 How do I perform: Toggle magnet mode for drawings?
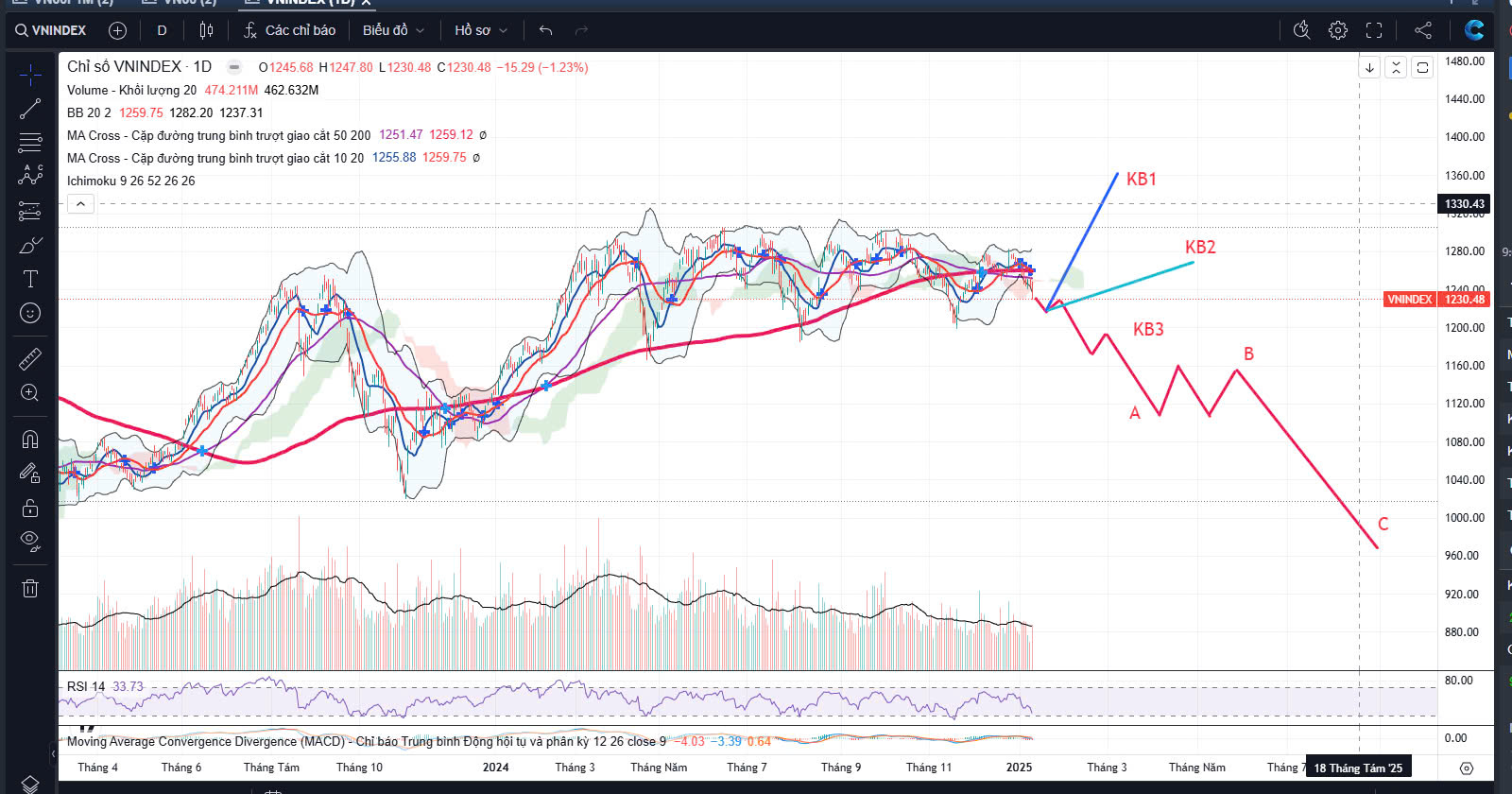(x=30, y=440)
